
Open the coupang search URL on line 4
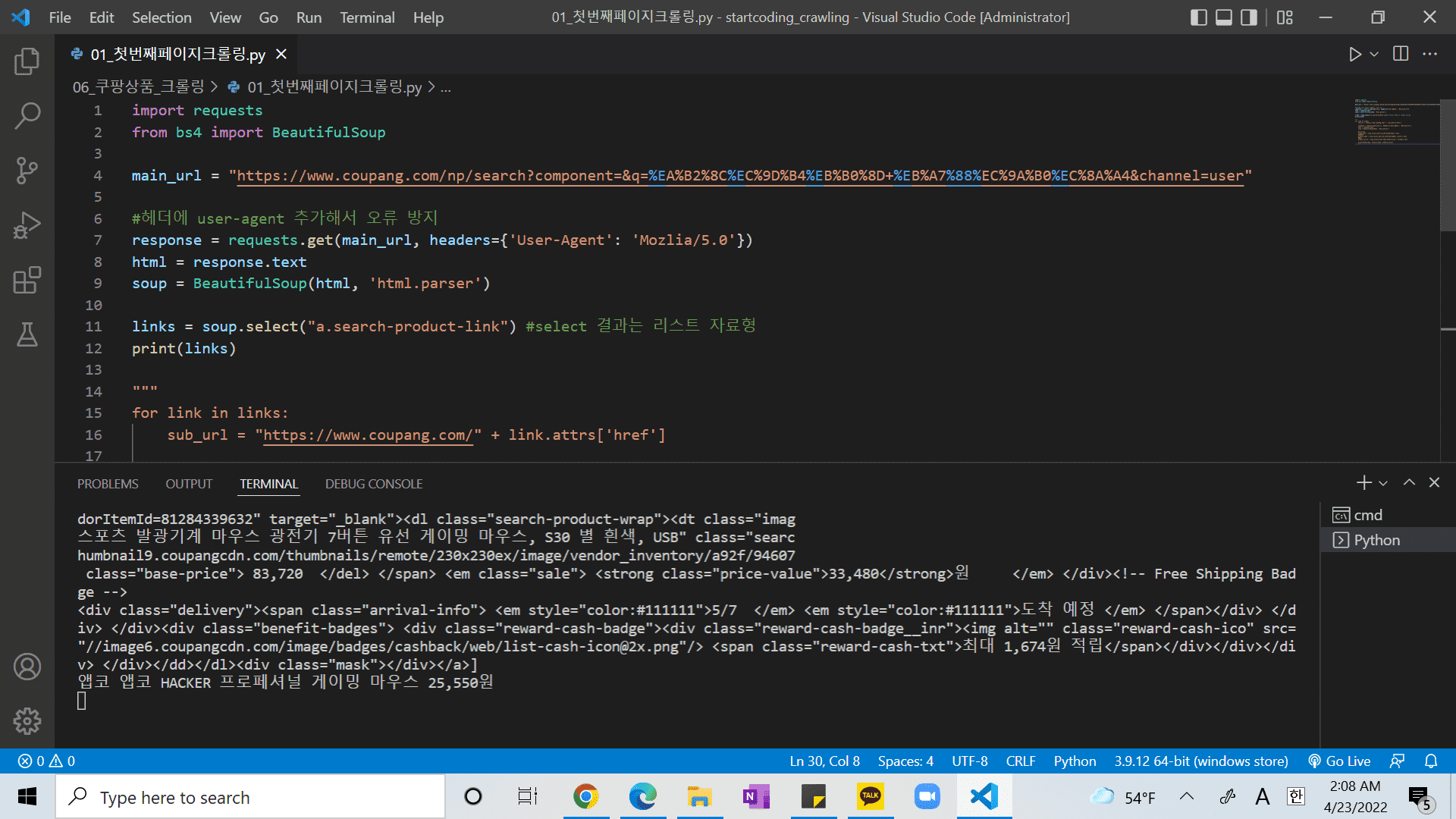740,176
